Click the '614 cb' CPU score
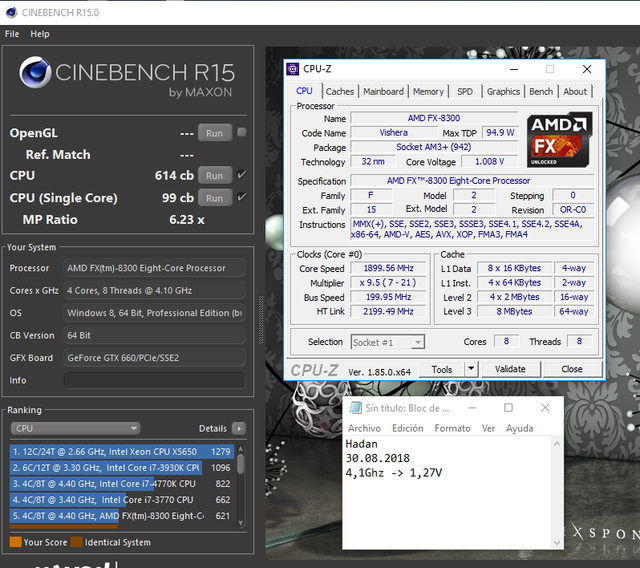Image resolution: width=640 pixels, height=568 pixels. [x=174, y=175]
